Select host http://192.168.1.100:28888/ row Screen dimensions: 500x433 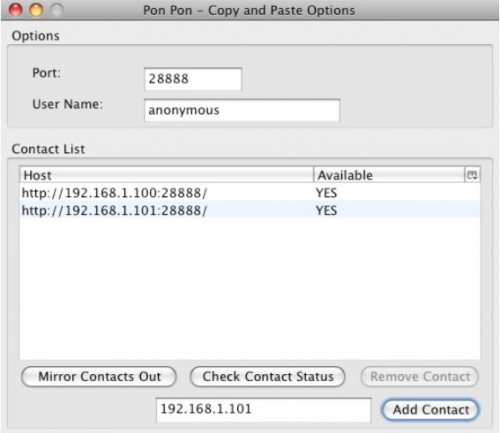(x=250, y=193)
